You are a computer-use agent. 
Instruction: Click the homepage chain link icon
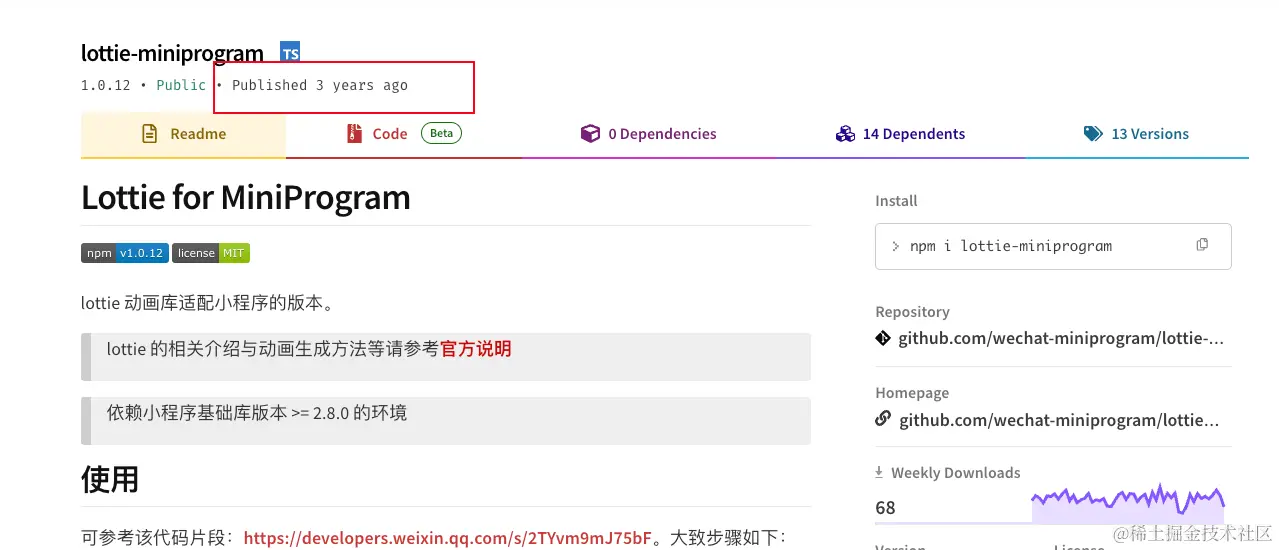tap(883, 419)
